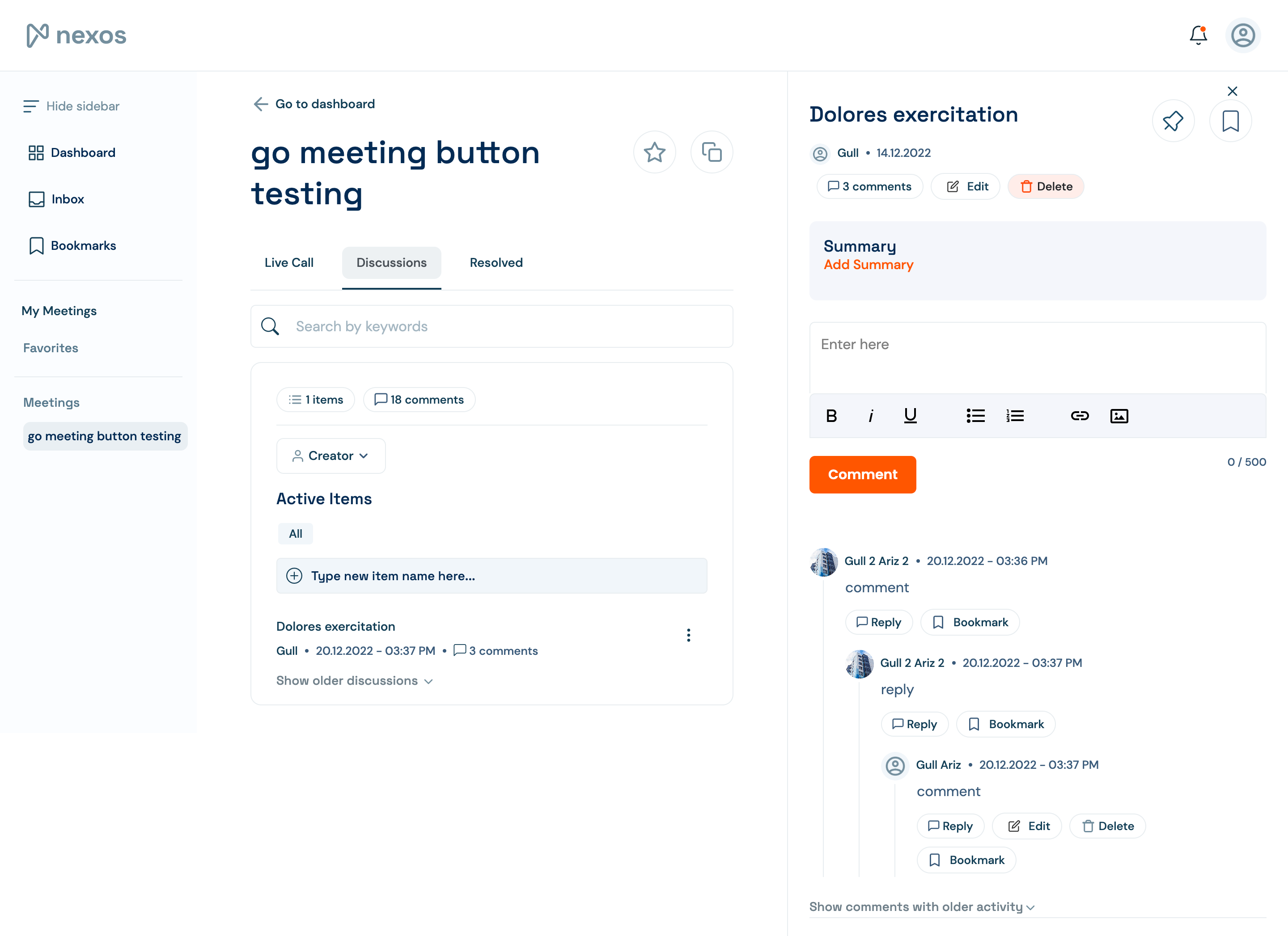Open the Creator filter dropdown
The image size is (1288, 936).
[330, 456]
